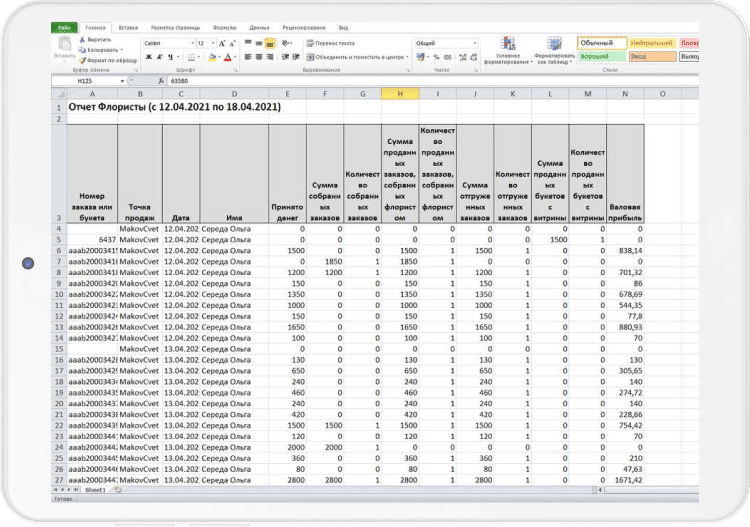The image size is (750, 527).
Task: Apply yellow fill color bucket
Action: [x=212, y=57]
